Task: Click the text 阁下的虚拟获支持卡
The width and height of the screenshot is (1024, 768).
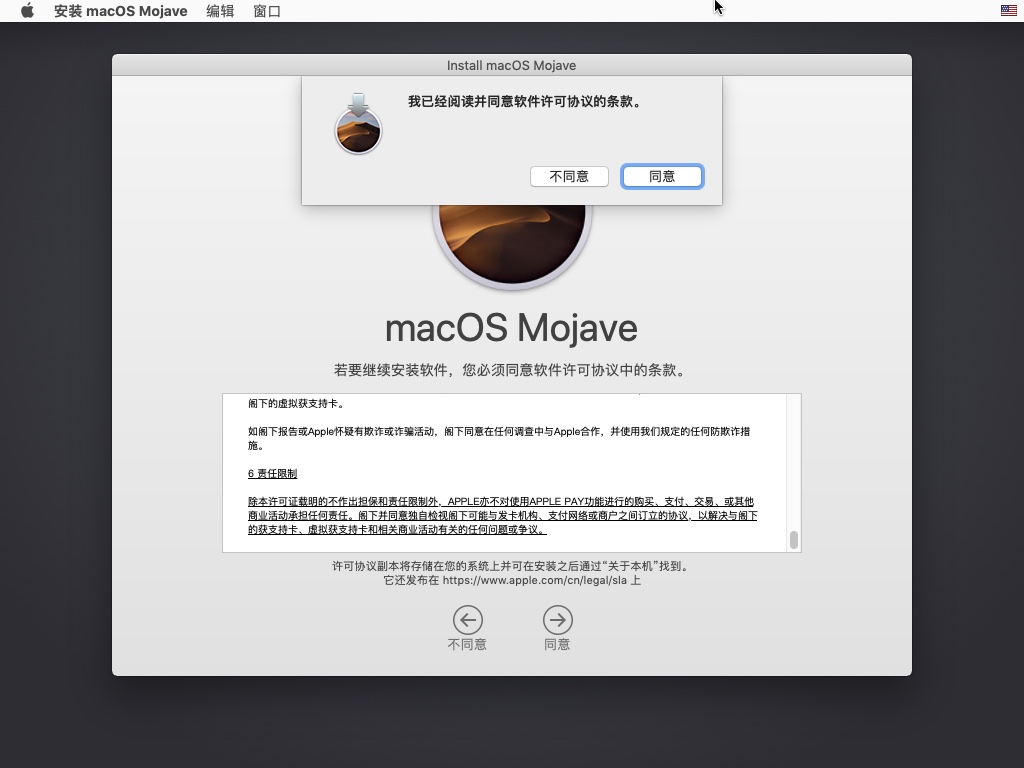Action: tap(296, 404)
